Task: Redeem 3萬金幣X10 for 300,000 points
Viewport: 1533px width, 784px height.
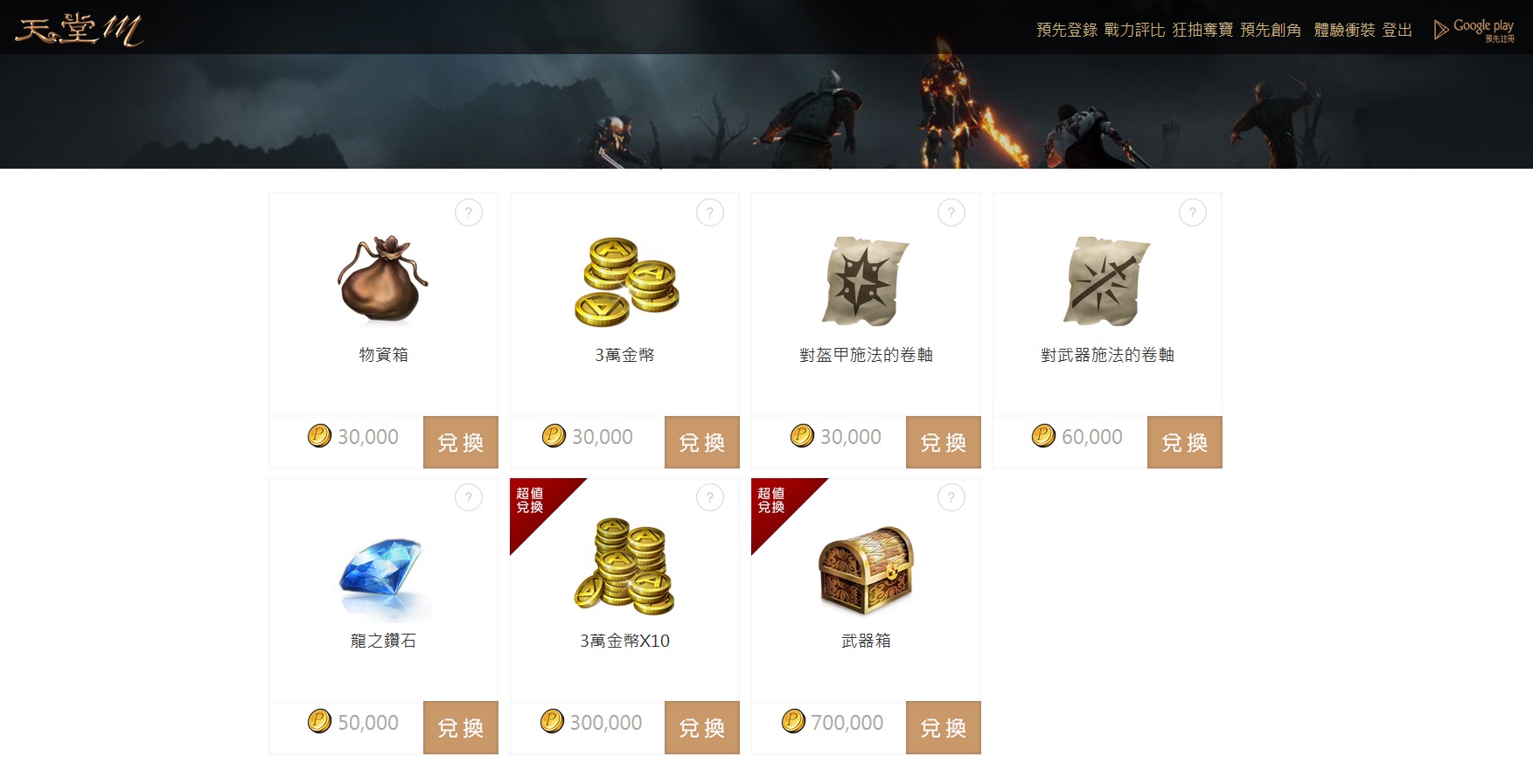Action: pyautogui.click(x=702, y=727)
